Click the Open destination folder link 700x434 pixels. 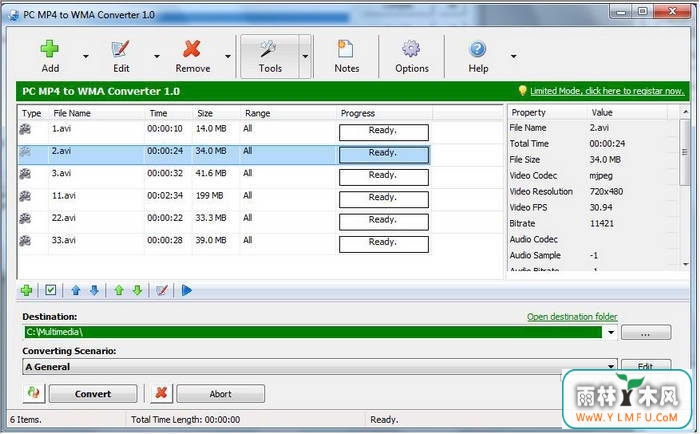[x=572, y=317]
